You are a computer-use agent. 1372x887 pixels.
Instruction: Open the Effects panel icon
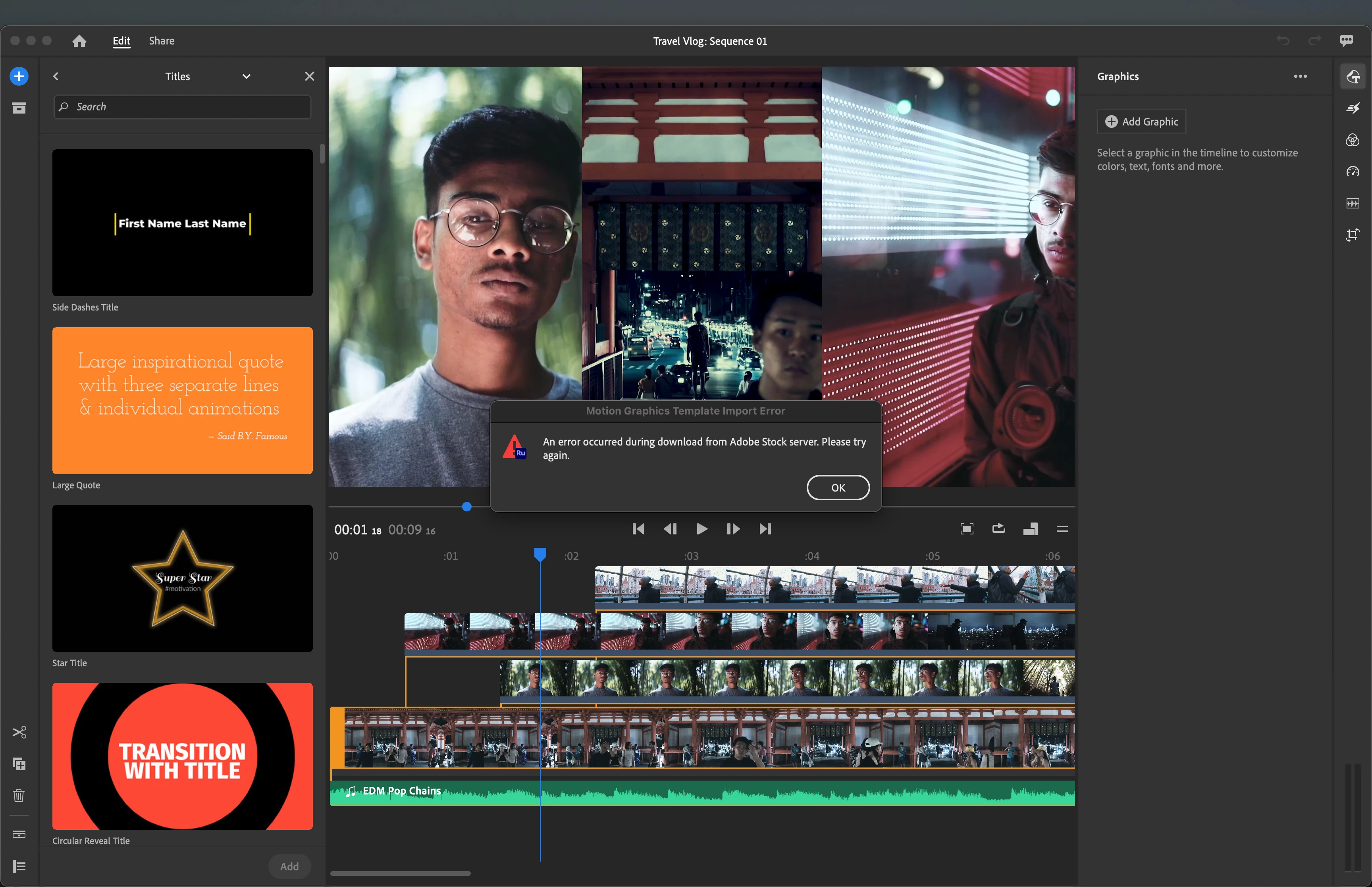(1353, 108)
